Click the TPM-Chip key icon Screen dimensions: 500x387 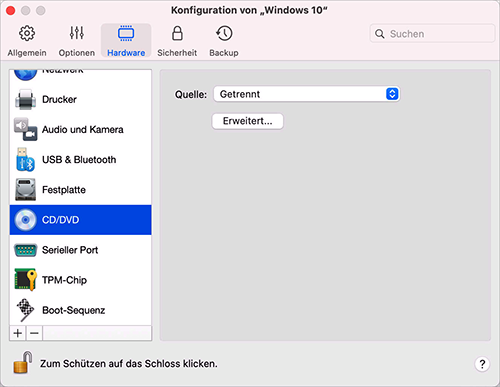point(25,280)
